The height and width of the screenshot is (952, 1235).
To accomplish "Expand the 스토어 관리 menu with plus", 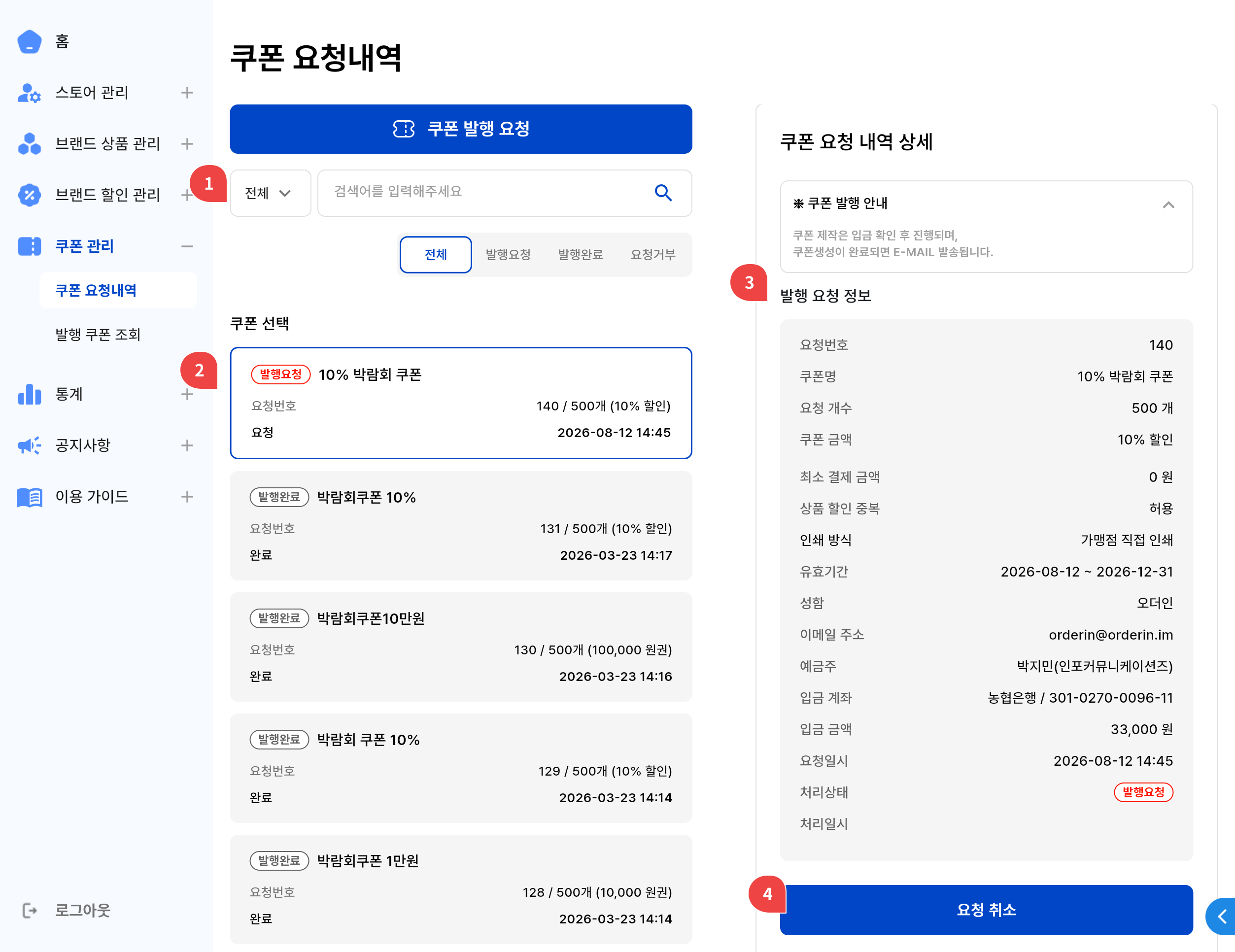I will [x=187, y=93].
